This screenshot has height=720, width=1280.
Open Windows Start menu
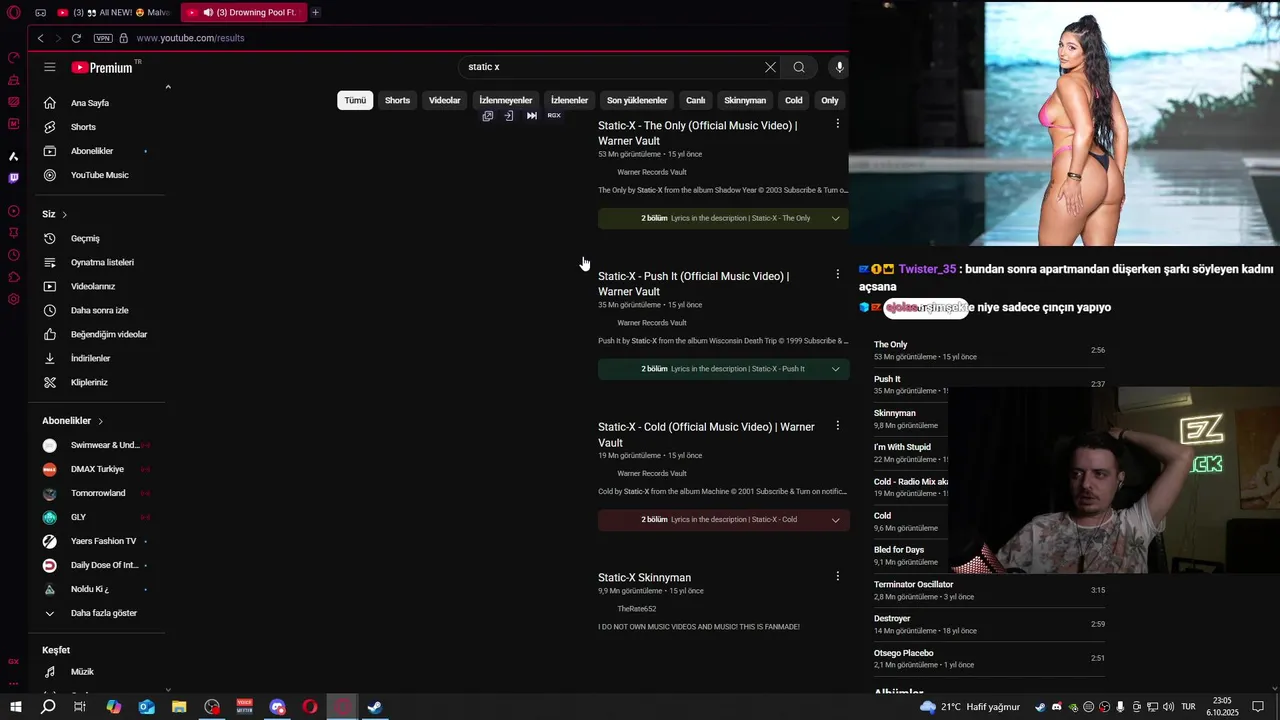point(15,707)
